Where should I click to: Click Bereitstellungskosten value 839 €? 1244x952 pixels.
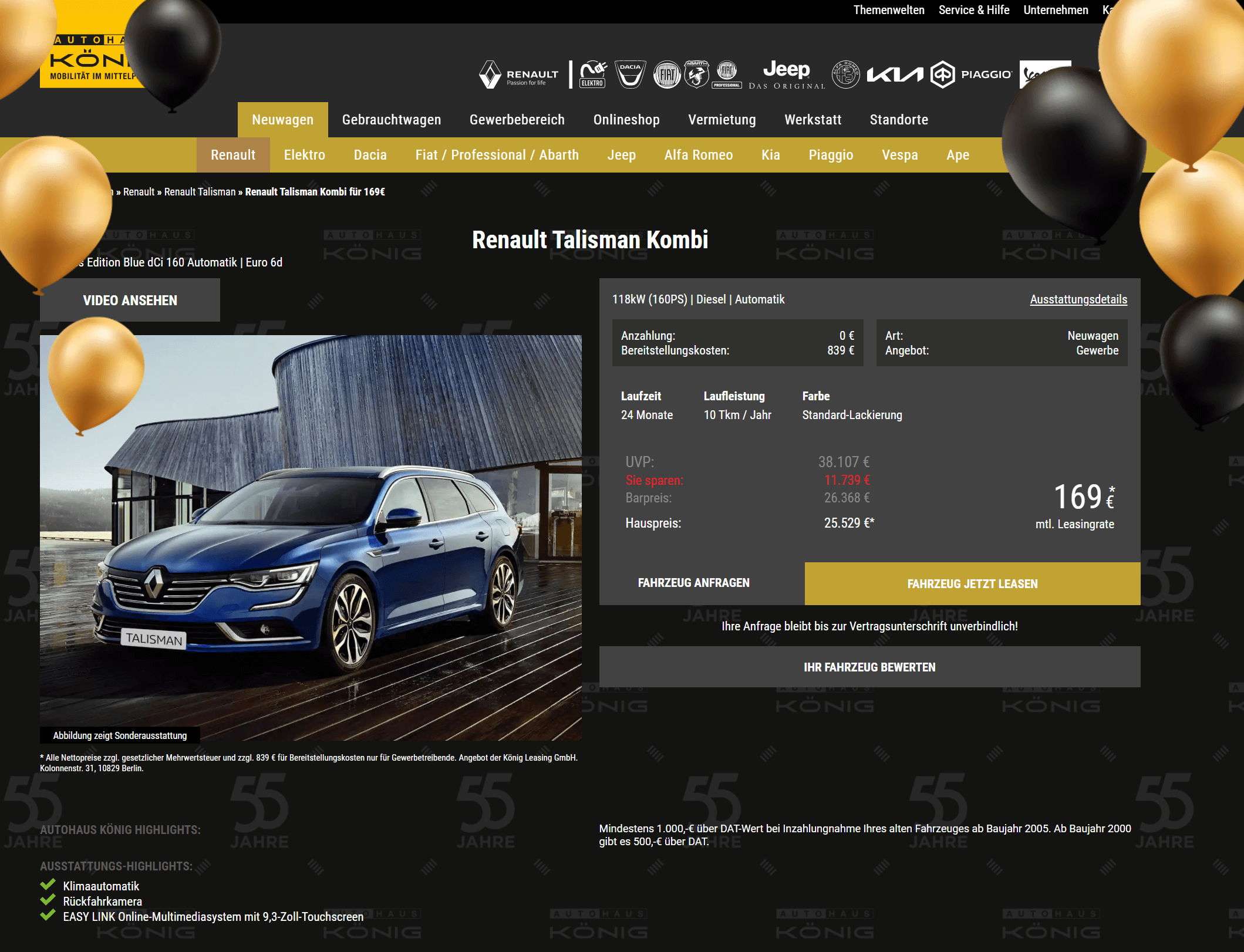point(841,350)
